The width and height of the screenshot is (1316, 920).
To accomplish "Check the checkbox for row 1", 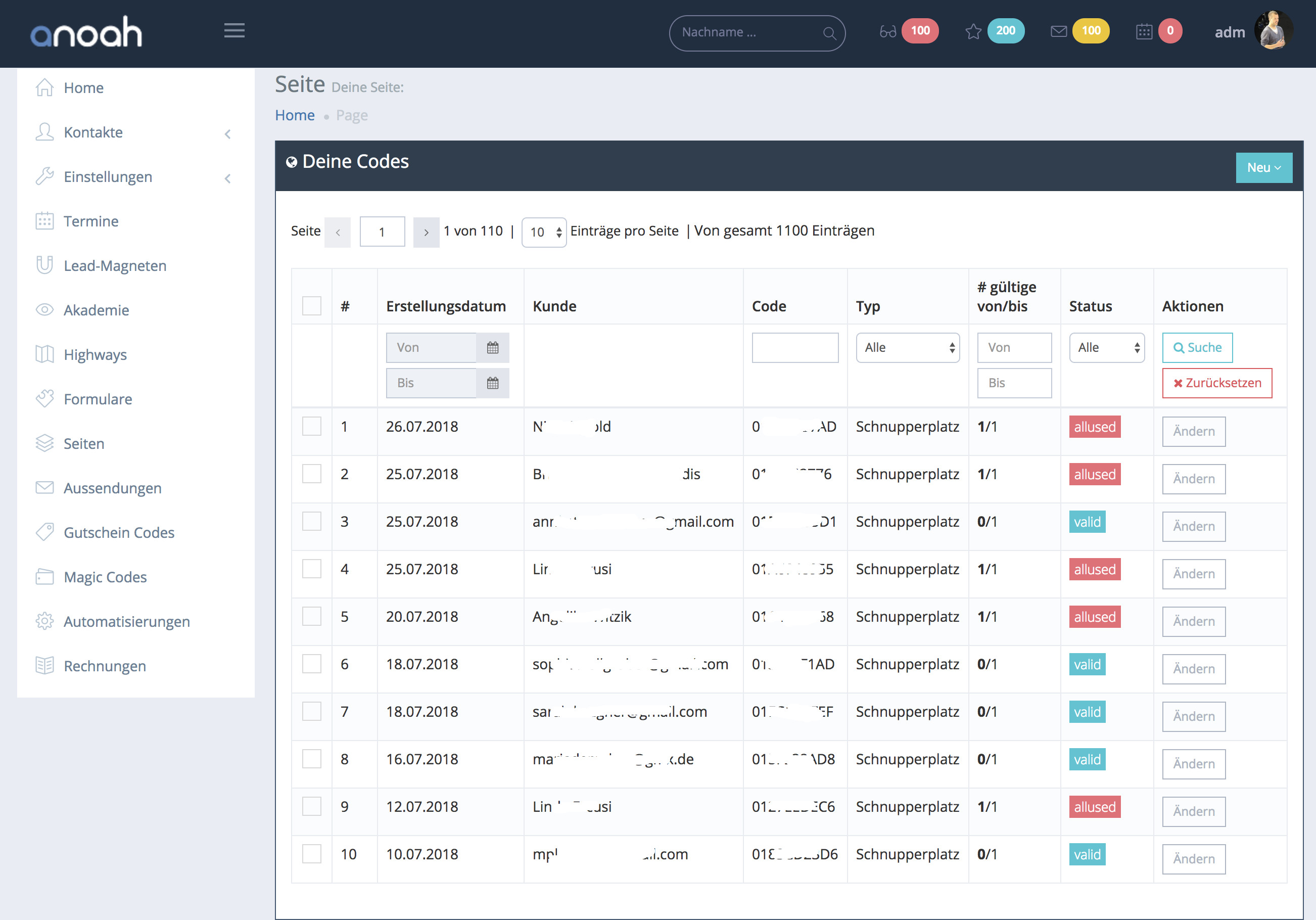I will pos(311,427).
